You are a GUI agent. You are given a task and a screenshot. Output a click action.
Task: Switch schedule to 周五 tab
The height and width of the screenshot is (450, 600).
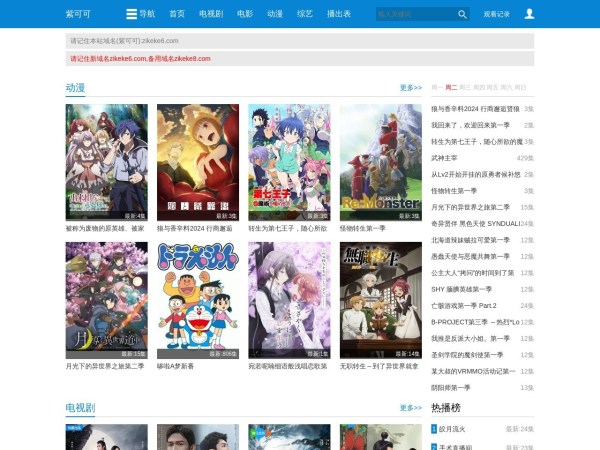[x=493, y=88]
